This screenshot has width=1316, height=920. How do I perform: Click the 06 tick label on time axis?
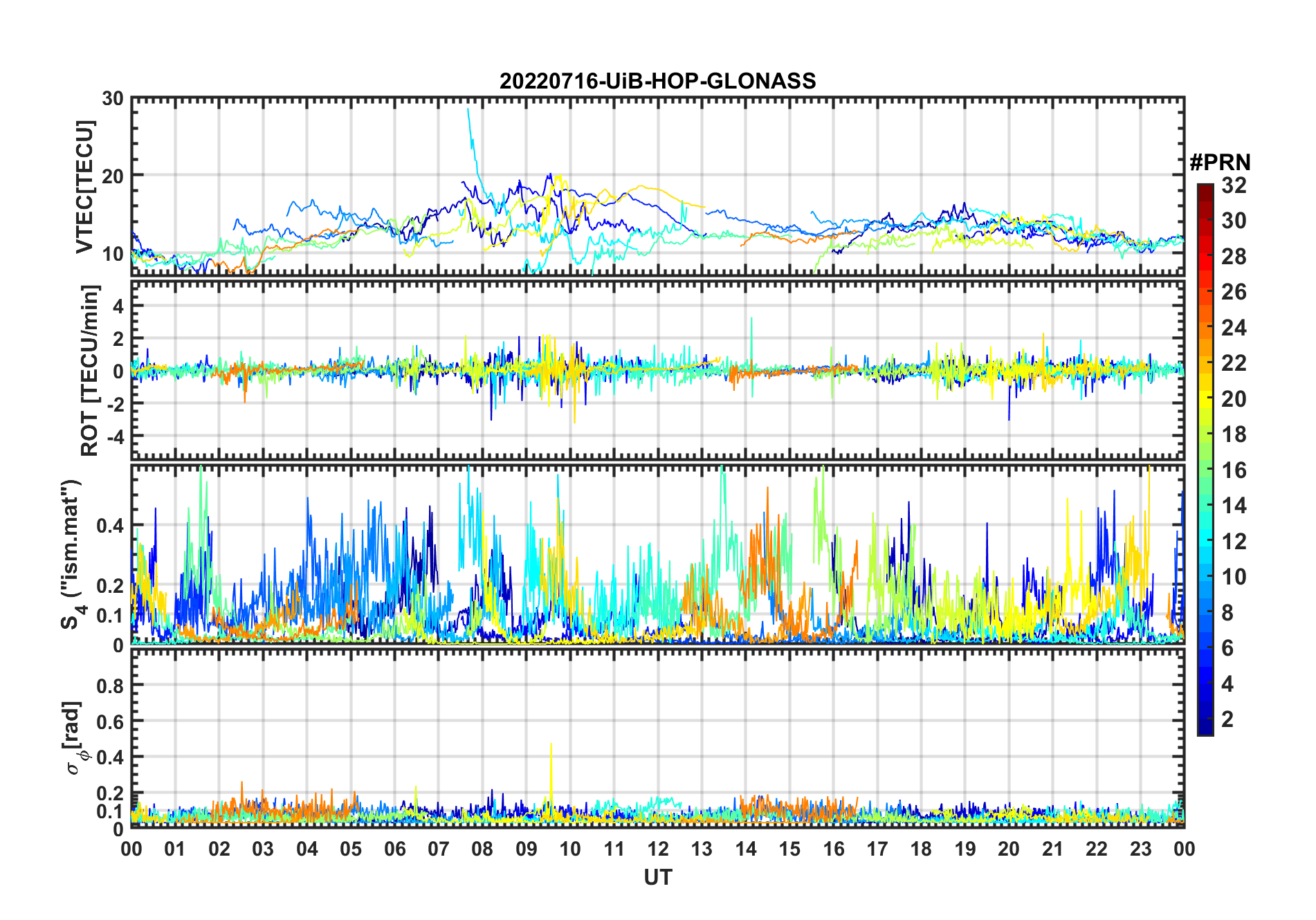(x=394, y=849)
